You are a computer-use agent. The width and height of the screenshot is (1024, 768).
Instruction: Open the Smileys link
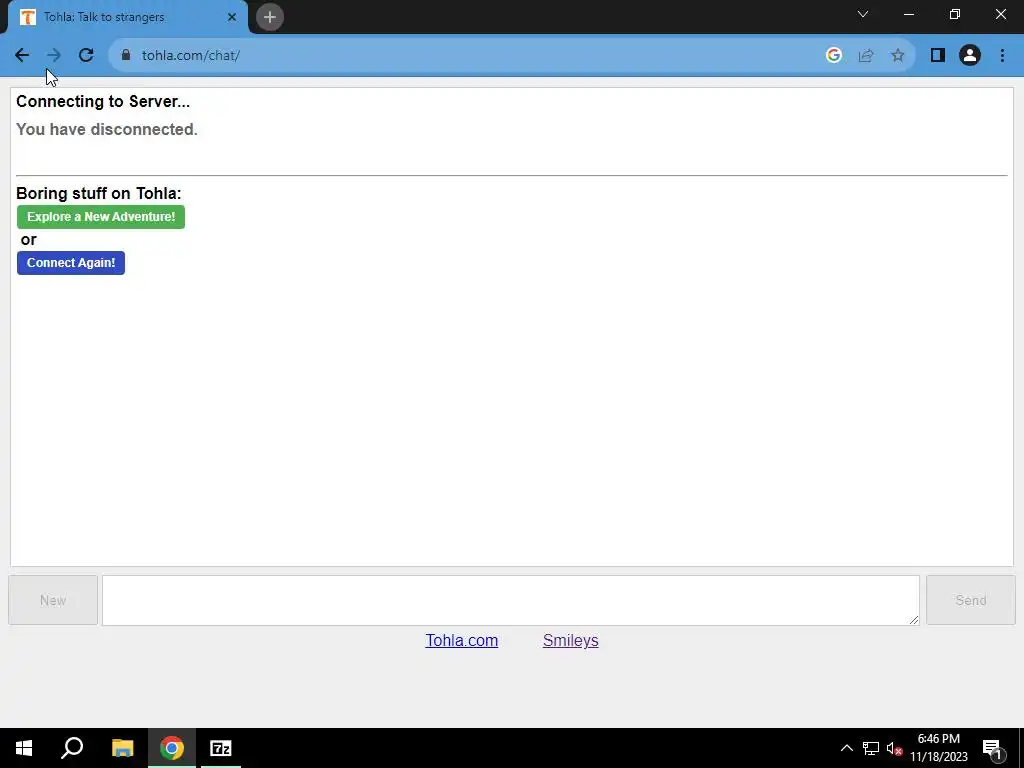click(x=571, y=641)
